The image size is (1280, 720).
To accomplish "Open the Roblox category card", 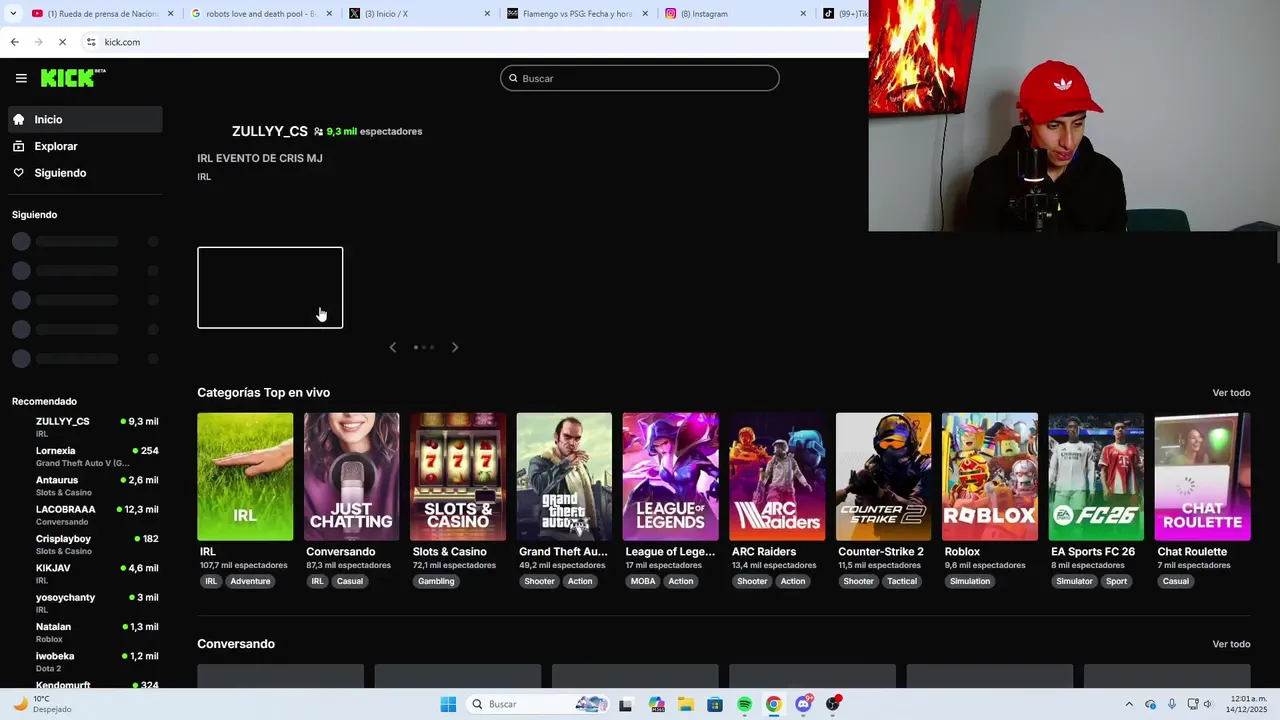I will 990,477.
